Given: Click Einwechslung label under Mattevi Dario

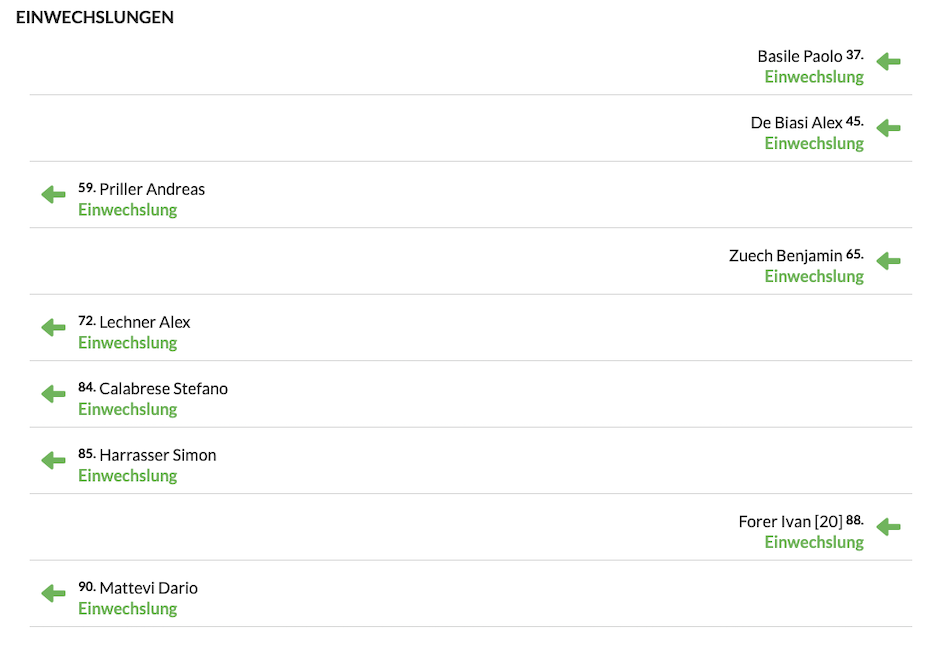Looking at the screenshot, I should click(128, 609).
